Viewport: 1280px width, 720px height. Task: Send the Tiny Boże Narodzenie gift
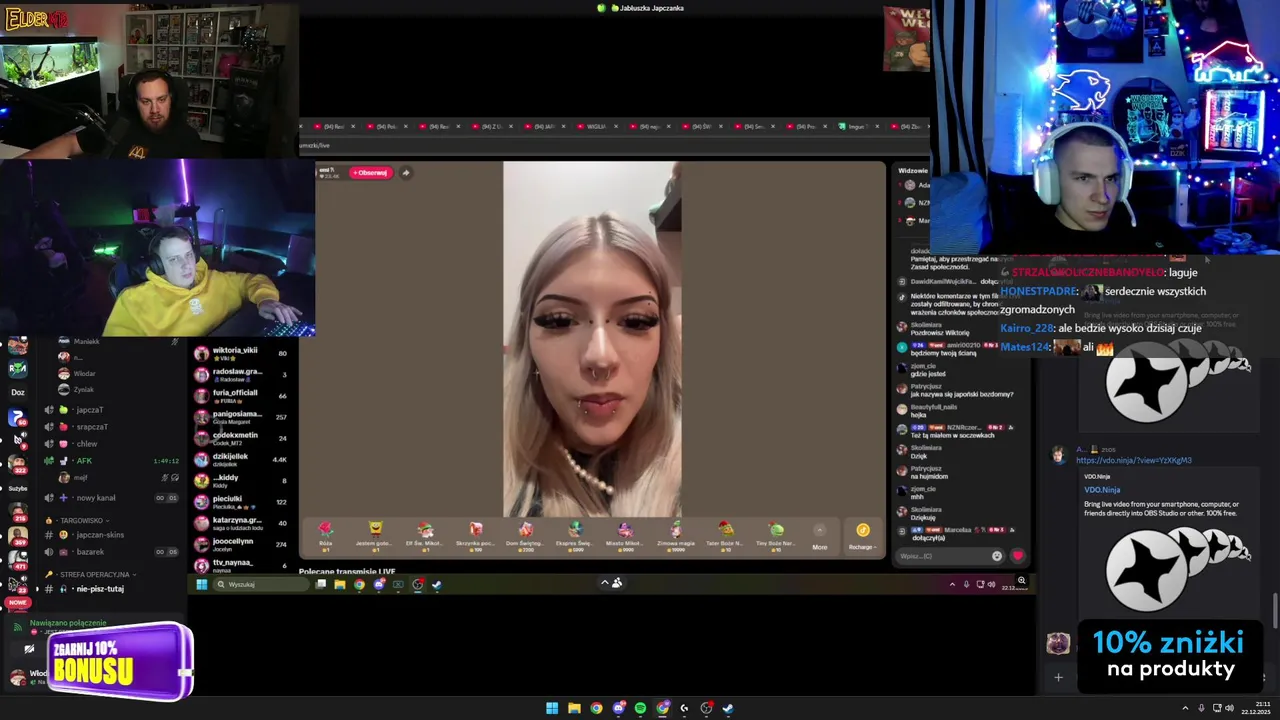point(776,535)
